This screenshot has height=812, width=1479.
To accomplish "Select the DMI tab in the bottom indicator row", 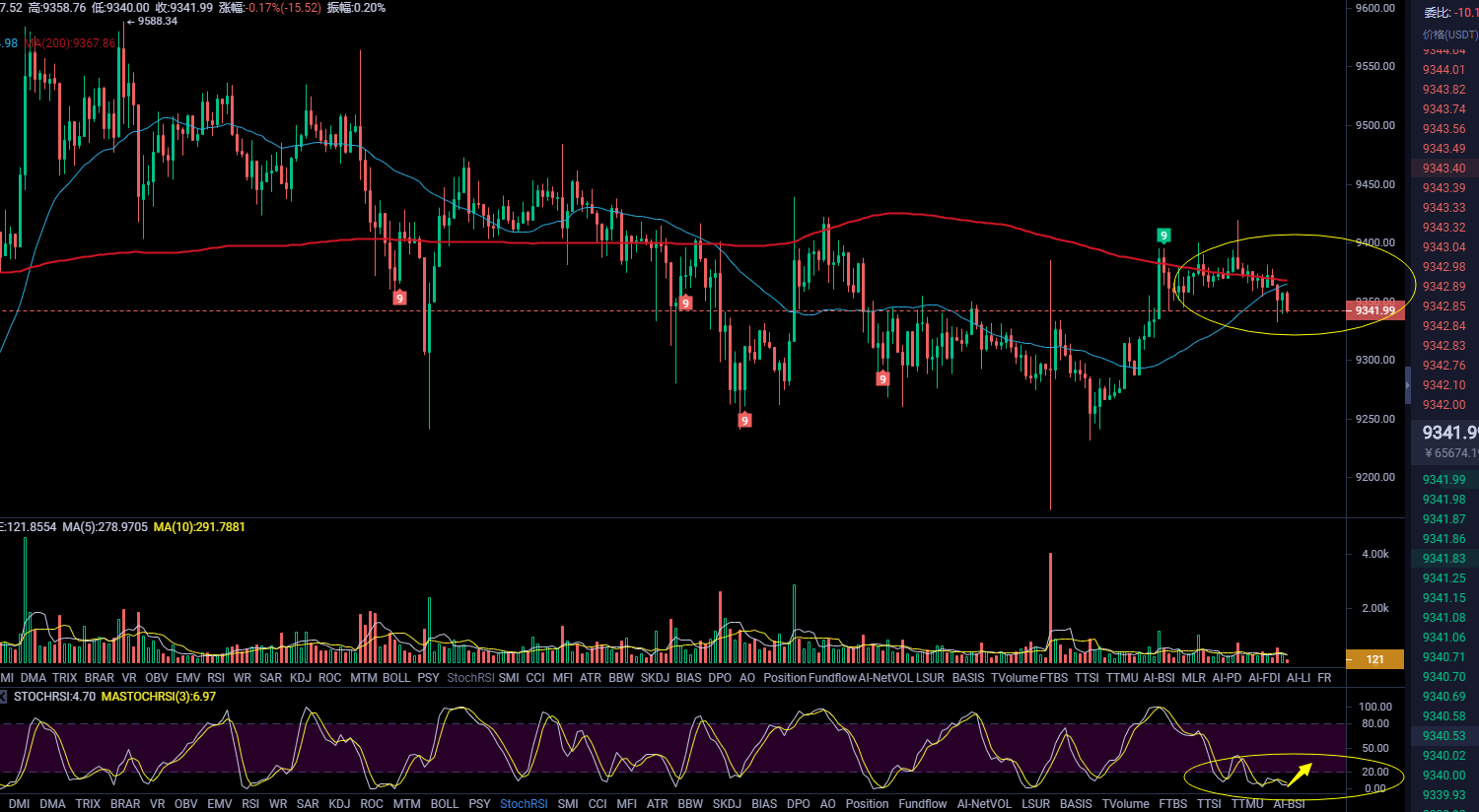I will coord(19,804).
